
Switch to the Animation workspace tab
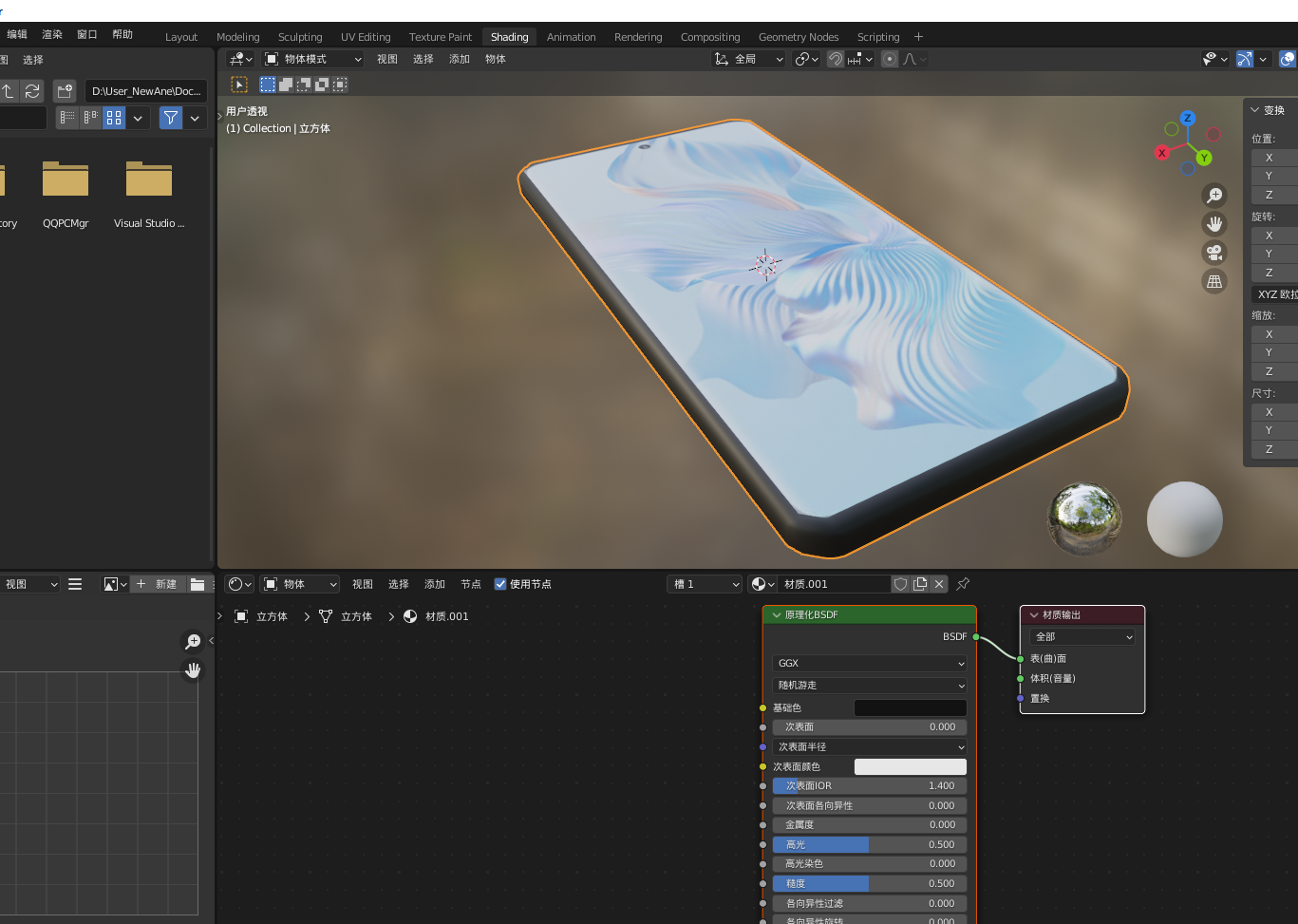572,37
